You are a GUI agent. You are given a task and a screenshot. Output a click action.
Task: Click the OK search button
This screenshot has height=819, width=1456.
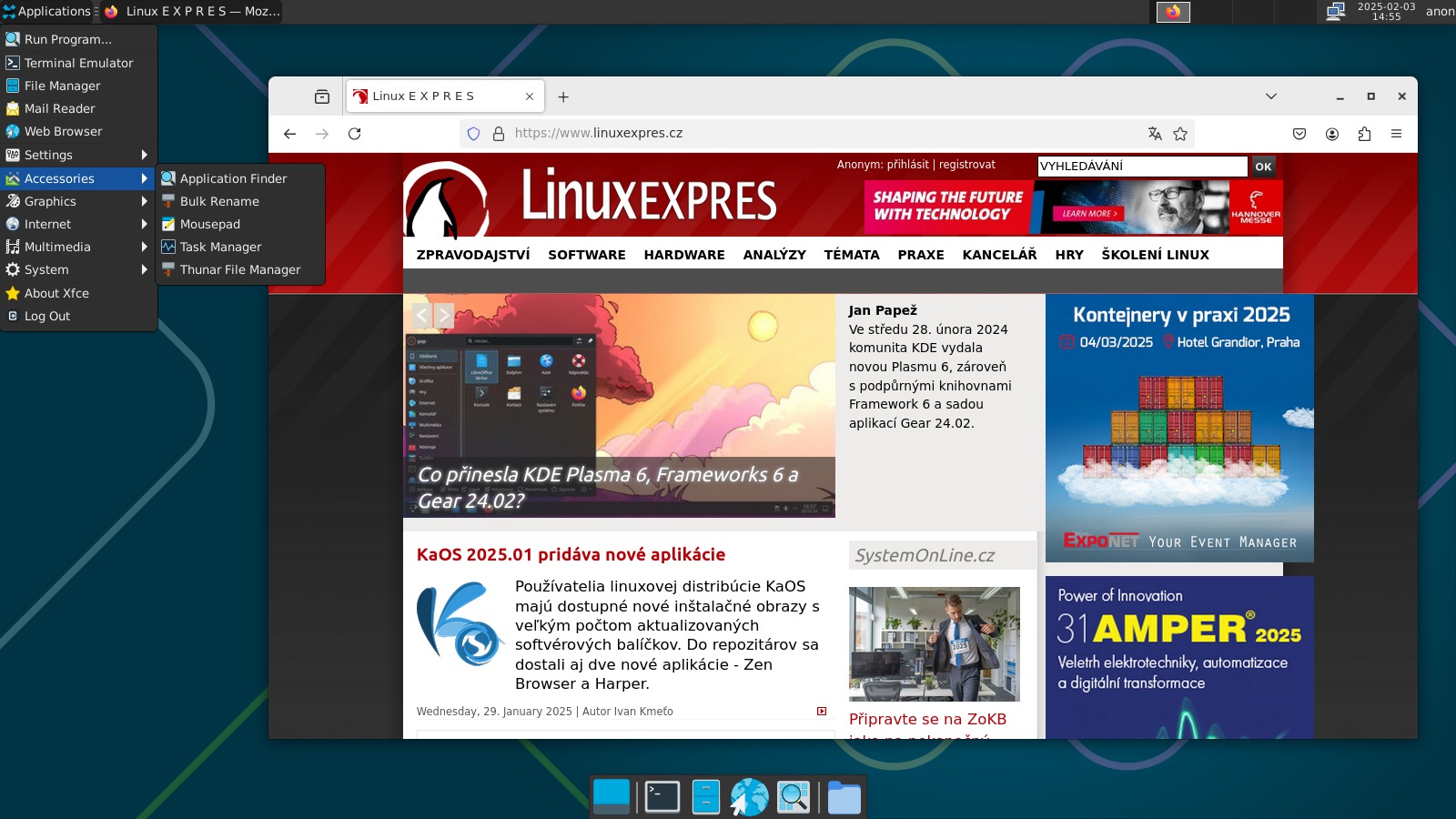click(1263, 167)
